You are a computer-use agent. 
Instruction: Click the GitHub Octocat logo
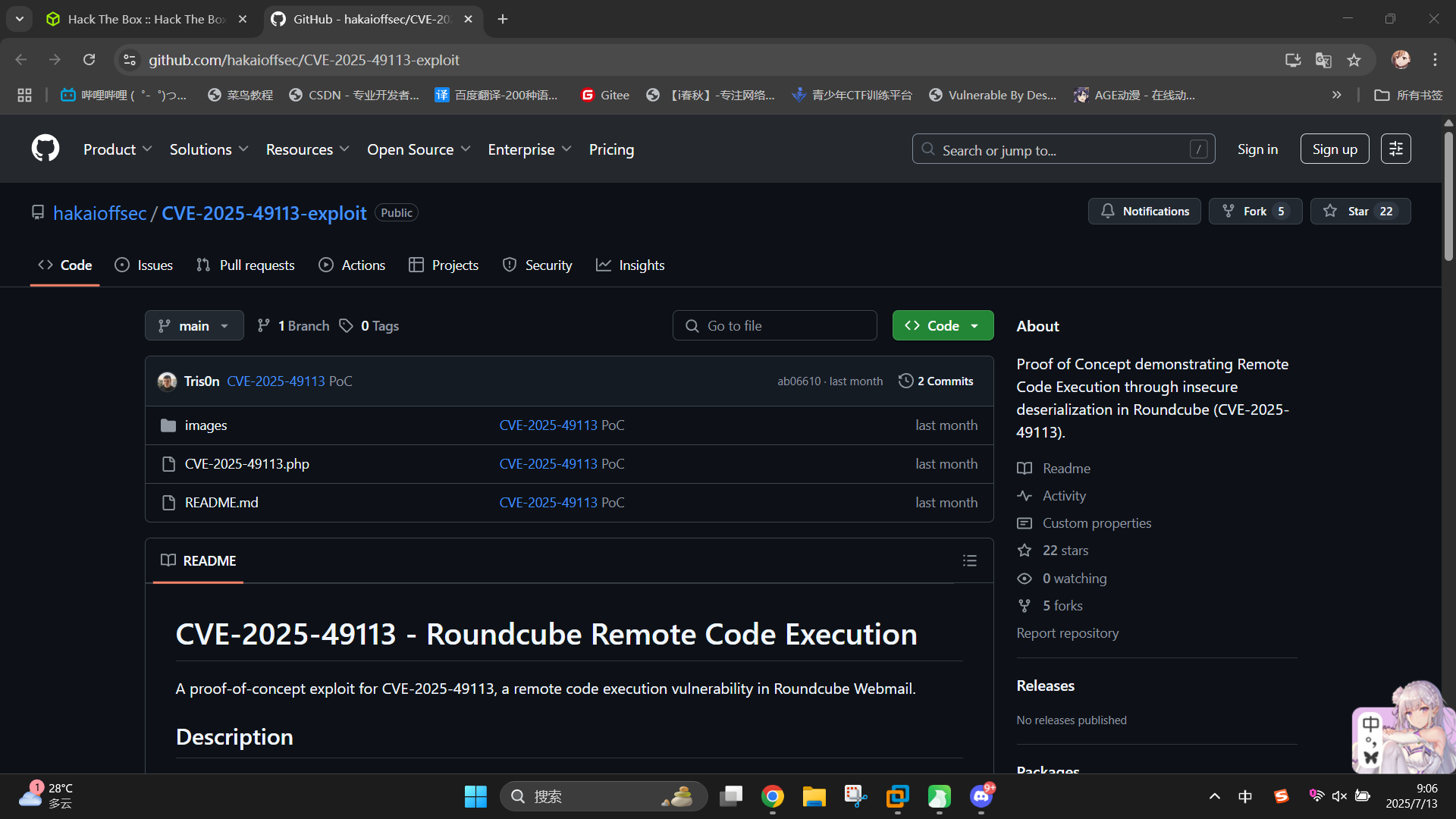(45, 149)
